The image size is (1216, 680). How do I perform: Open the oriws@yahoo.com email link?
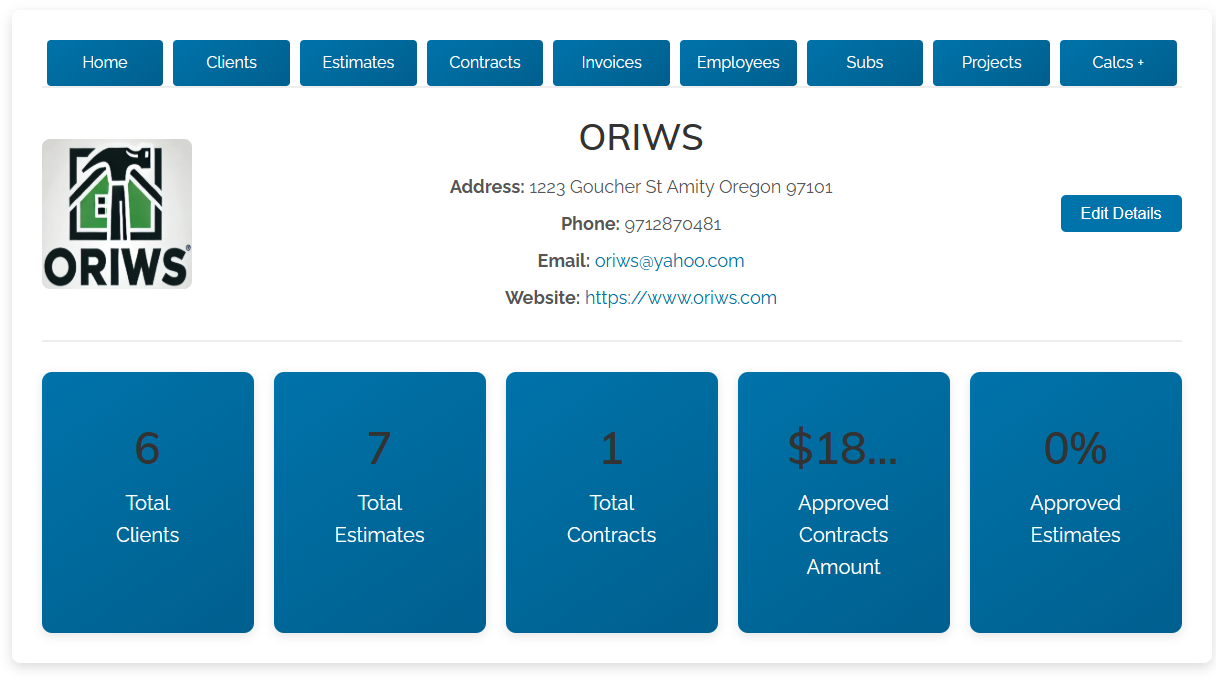tap(669, 261)
